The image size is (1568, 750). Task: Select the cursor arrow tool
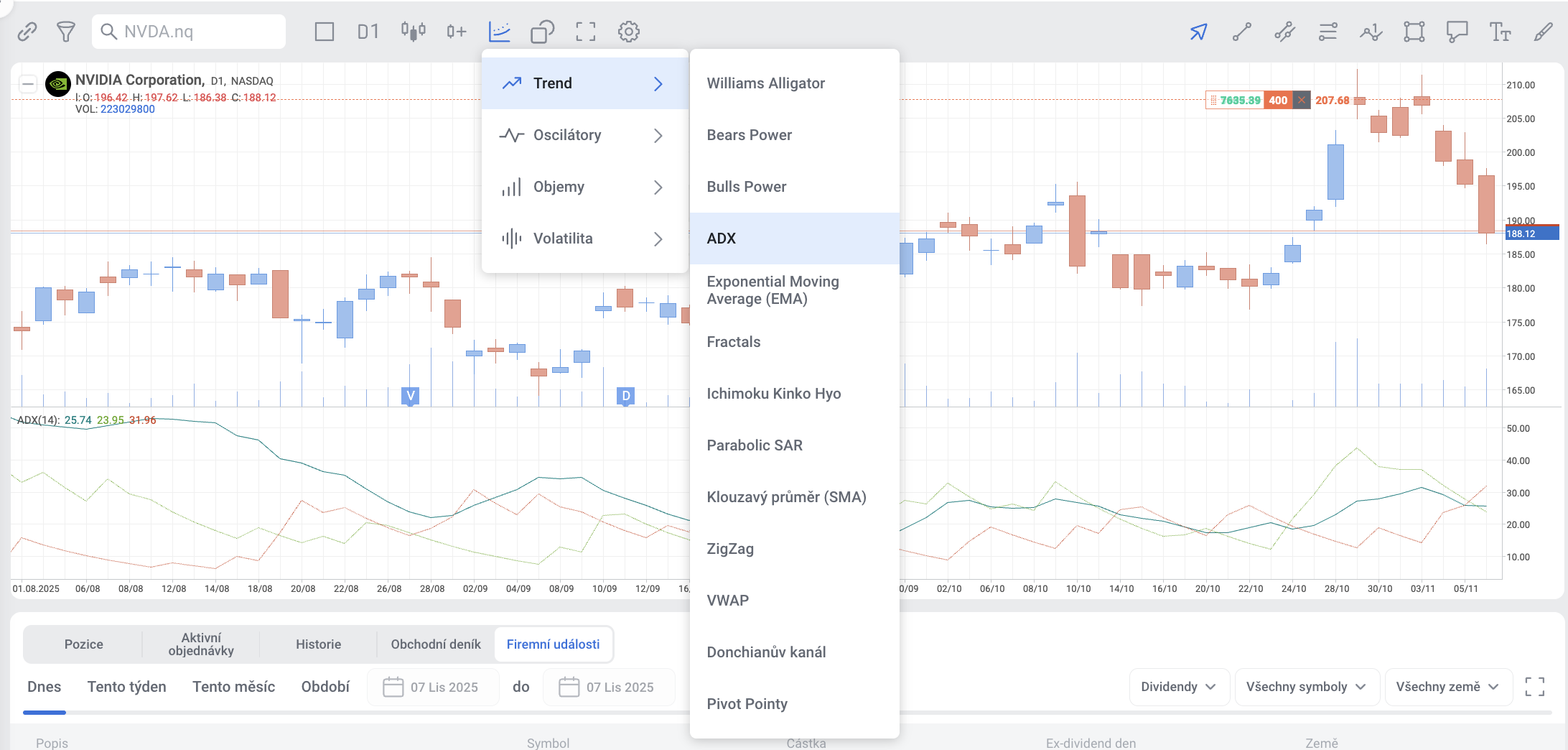coord(1199,32)
